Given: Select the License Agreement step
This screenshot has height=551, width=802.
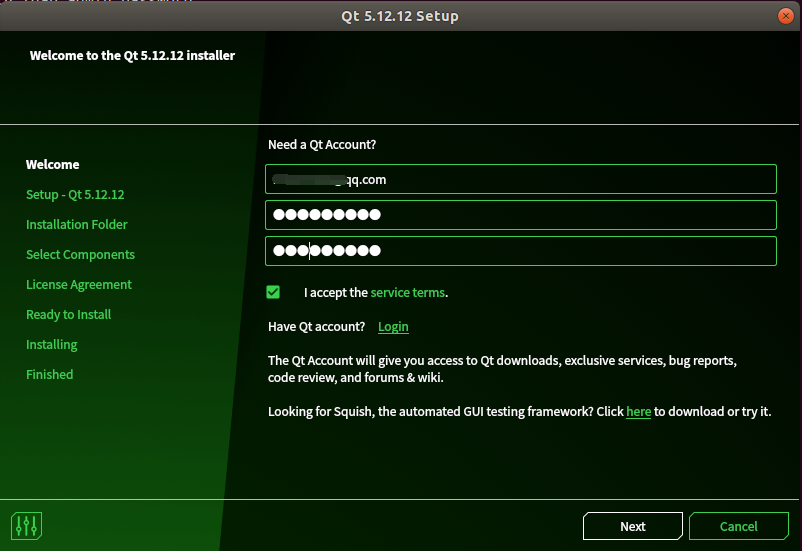Looking at the screenshot, I should [x=79, y=284].
